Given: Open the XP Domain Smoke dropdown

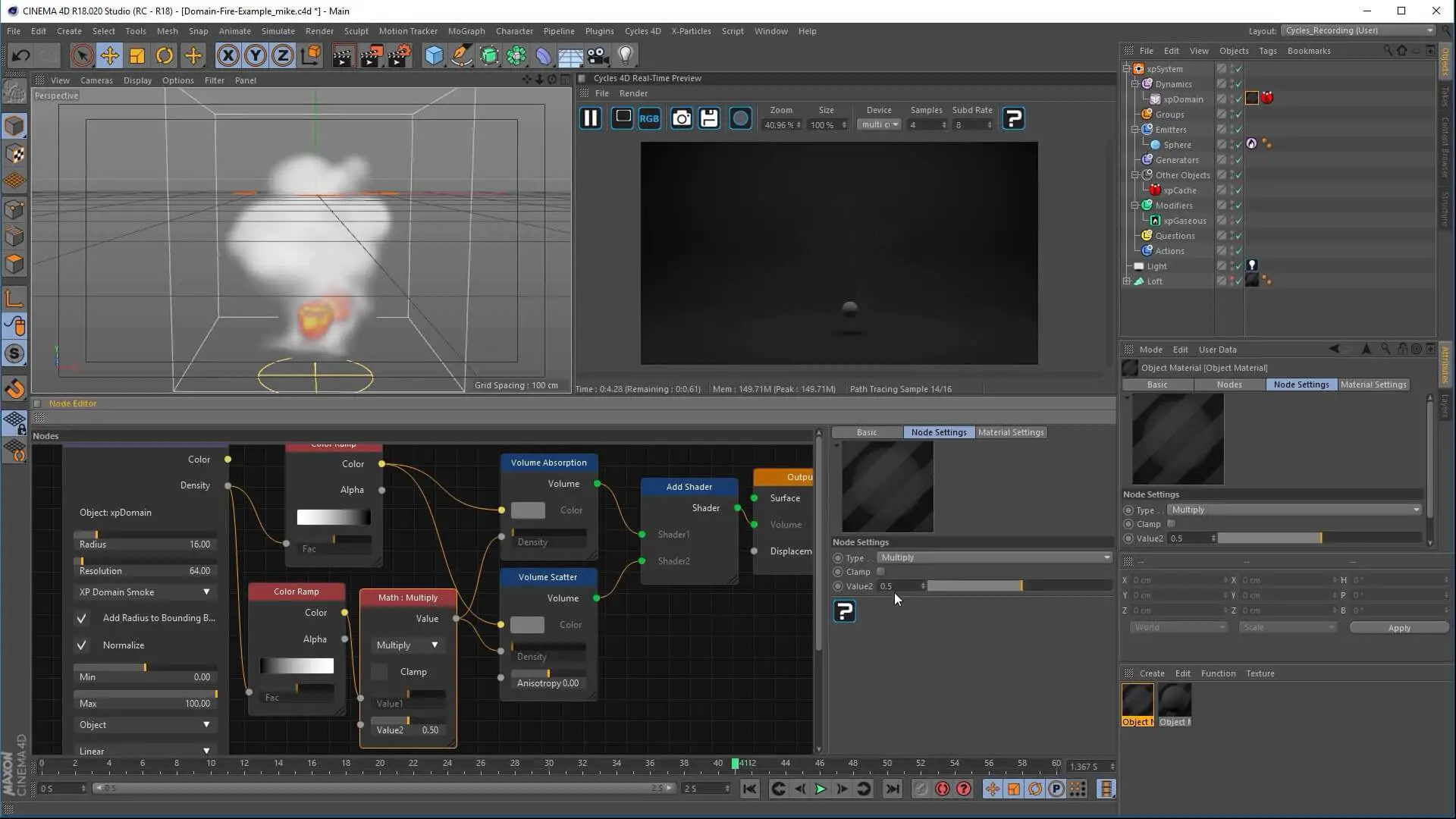Looking at the screenshot, I should [144, 592].
